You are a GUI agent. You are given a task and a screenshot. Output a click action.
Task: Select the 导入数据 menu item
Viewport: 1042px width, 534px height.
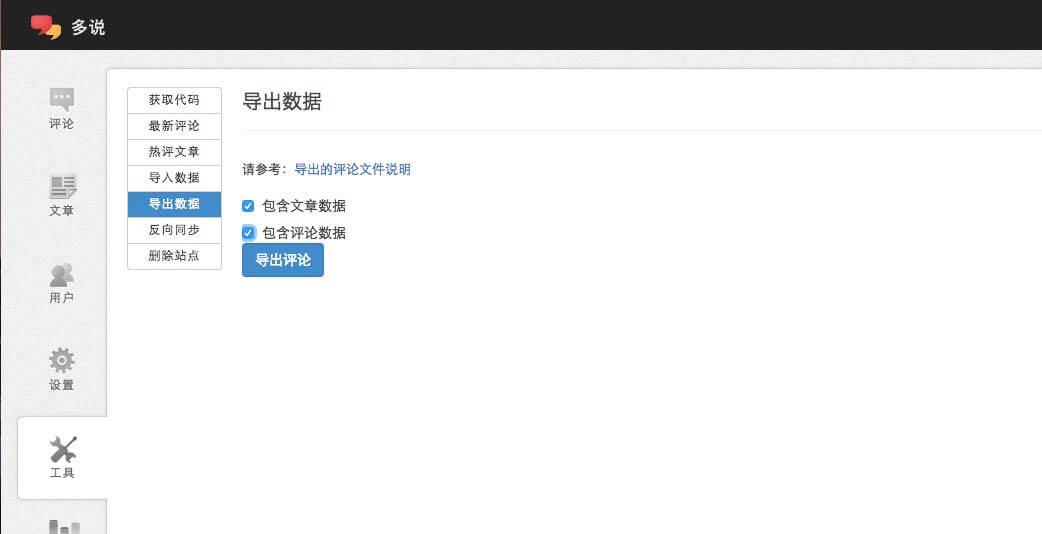click(174, 178)
